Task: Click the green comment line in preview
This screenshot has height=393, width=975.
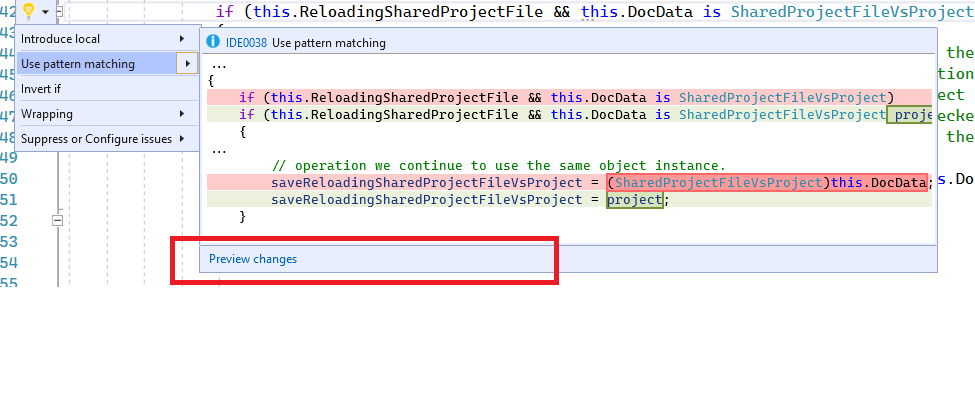Action: pos(499,166)
